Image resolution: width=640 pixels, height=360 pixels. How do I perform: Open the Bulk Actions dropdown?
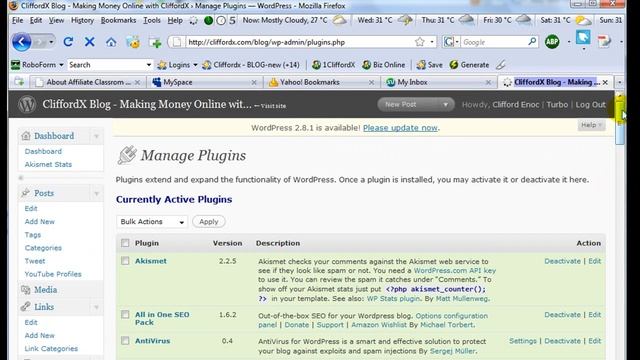click(x=152, y=222)
